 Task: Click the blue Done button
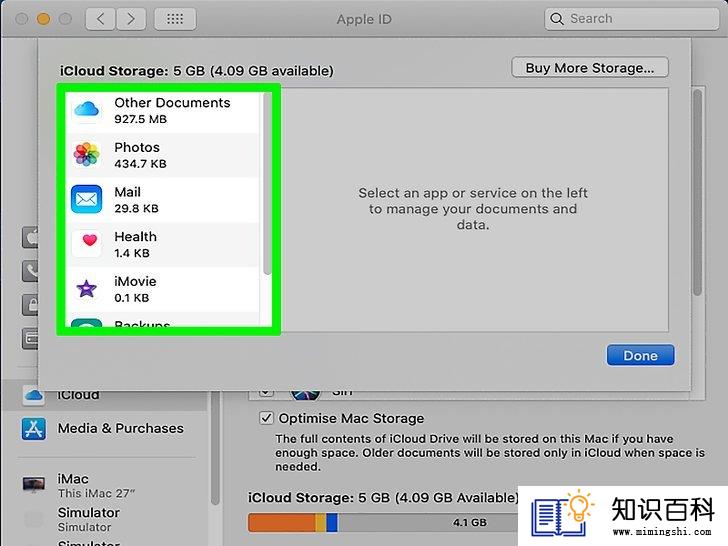[x=640, y=355]
